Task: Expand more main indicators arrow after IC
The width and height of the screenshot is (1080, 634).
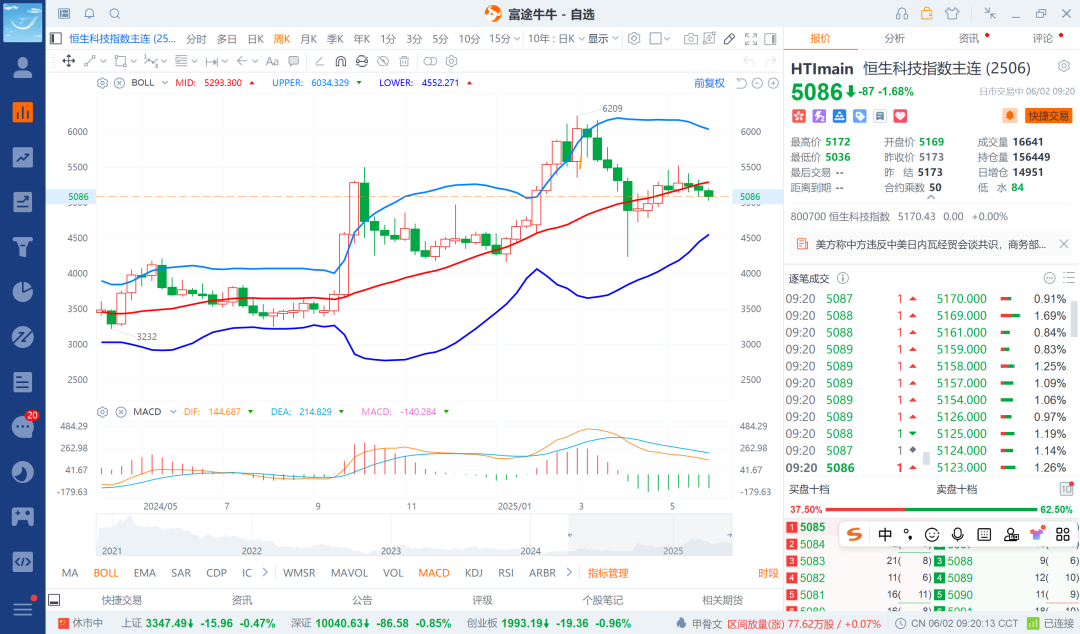Action: [x=264, y=573]
